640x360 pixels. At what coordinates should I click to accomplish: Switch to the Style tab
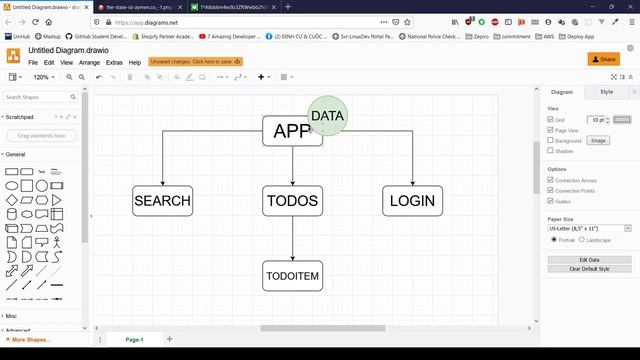point(607,92)
